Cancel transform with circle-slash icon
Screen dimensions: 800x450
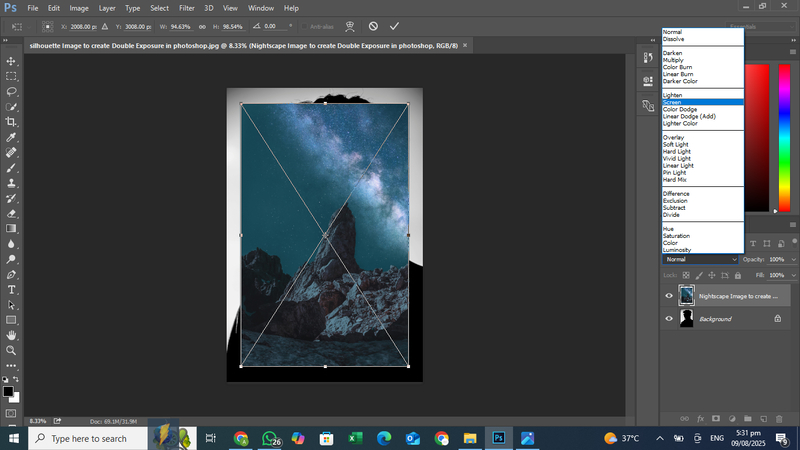coord(373,26)
